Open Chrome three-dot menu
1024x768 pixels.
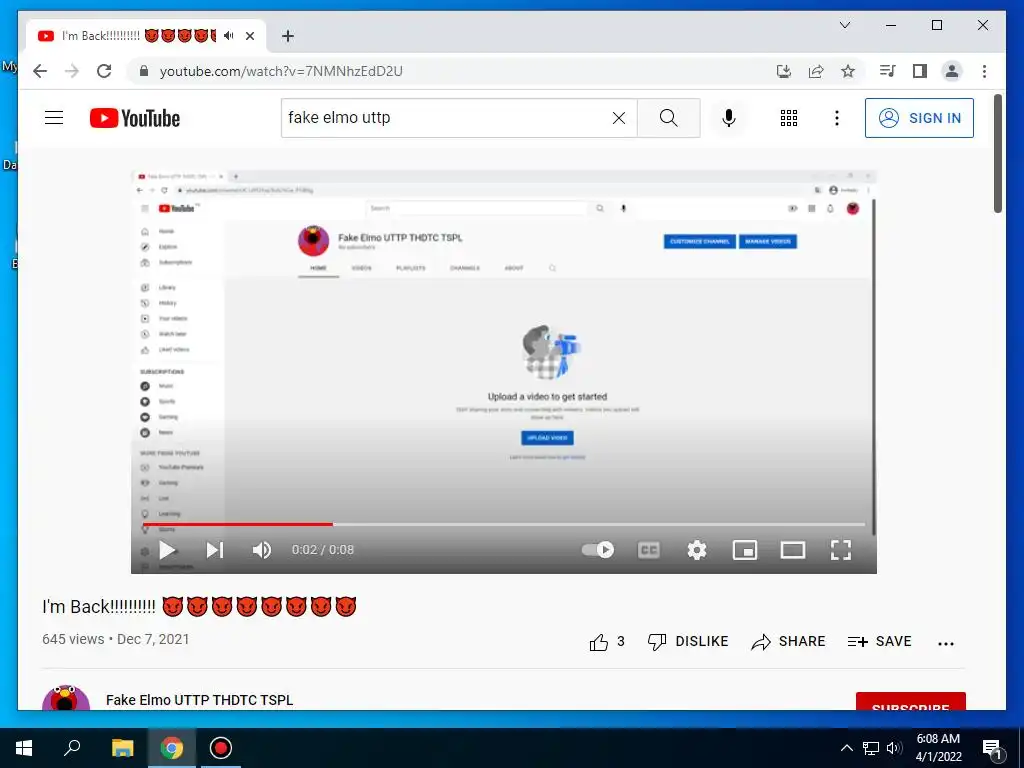(x=984, y=71)
